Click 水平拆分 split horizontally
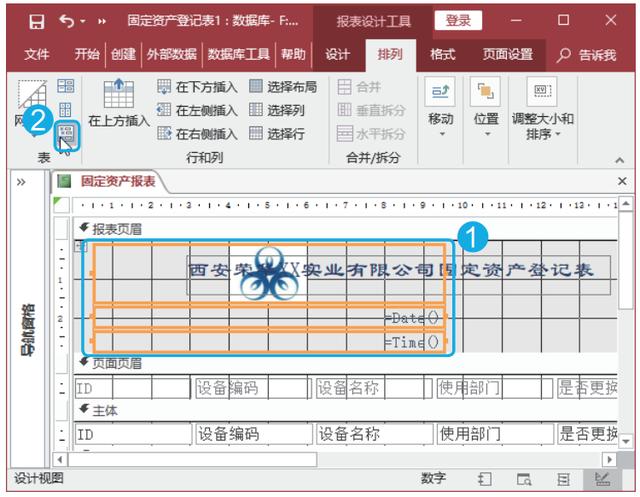The height and width of the screenshot is (497, 640). 371,133
